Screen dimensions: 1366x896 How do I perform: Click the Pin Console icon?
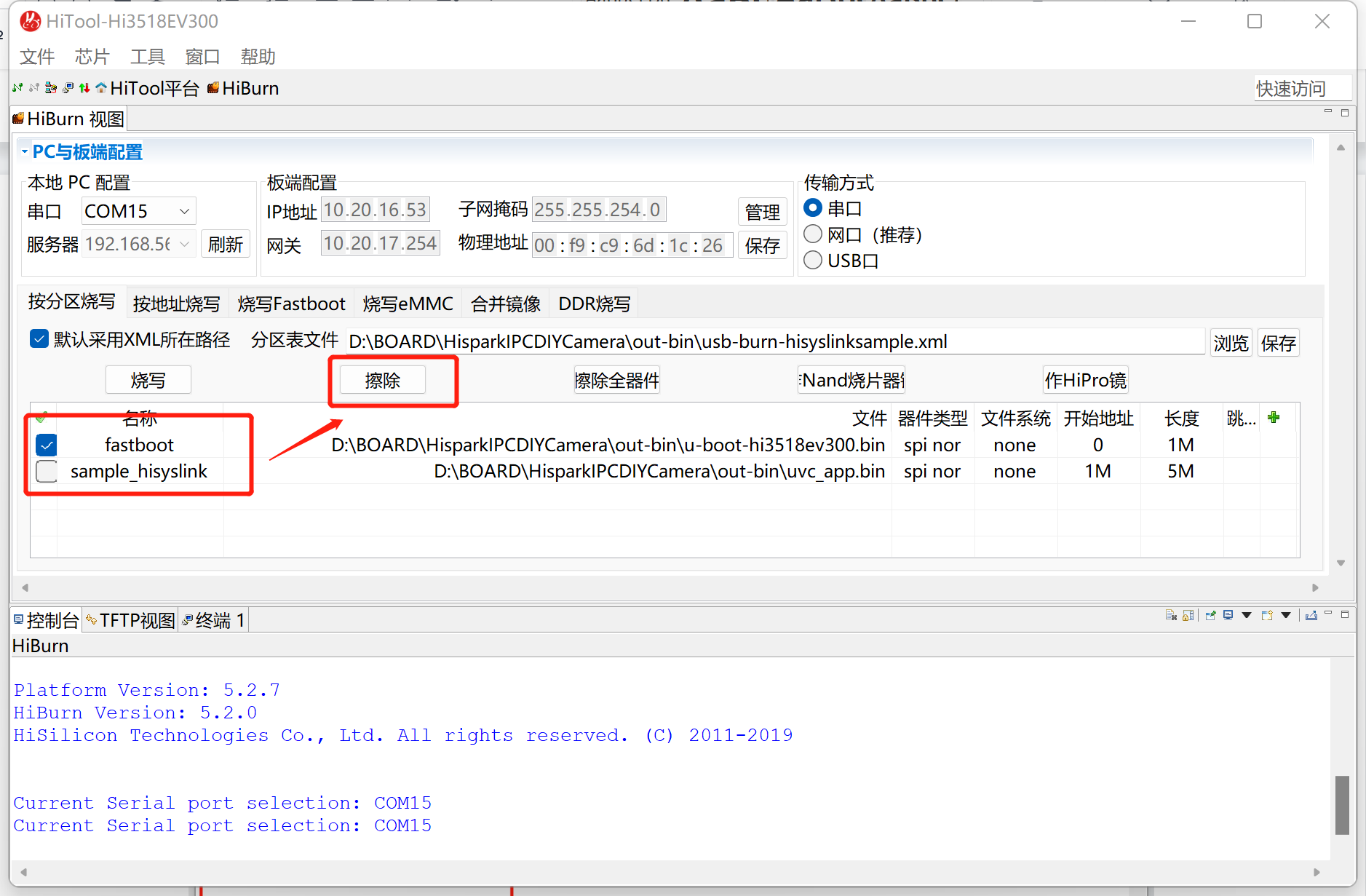pos(1211,615)
